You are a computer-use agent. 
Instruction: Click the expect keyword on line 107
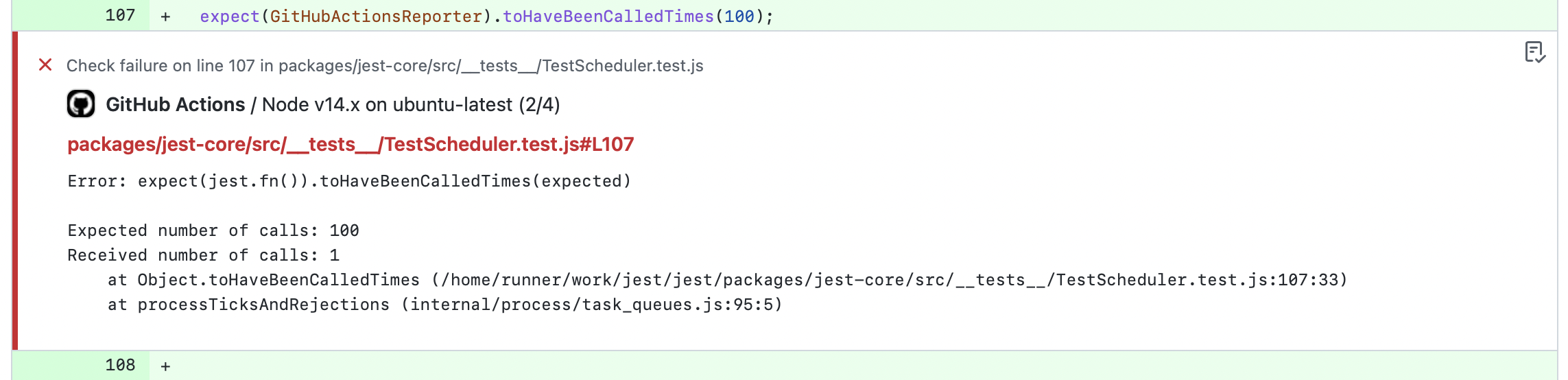point(230,16)
